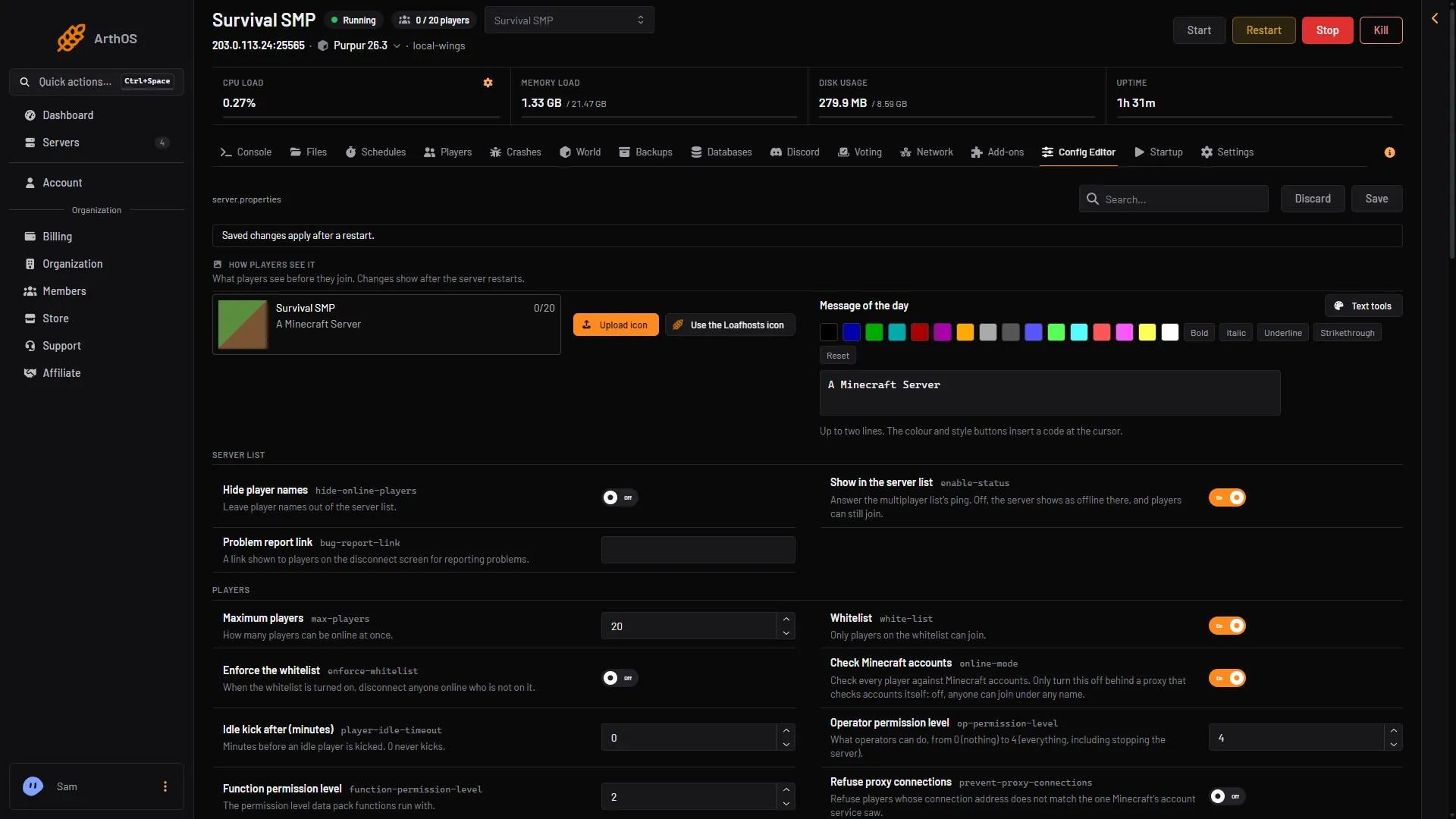The image size is (1456, 819).
Task: Go to Servers in the sidebar
Action: [x=96, y=143]
